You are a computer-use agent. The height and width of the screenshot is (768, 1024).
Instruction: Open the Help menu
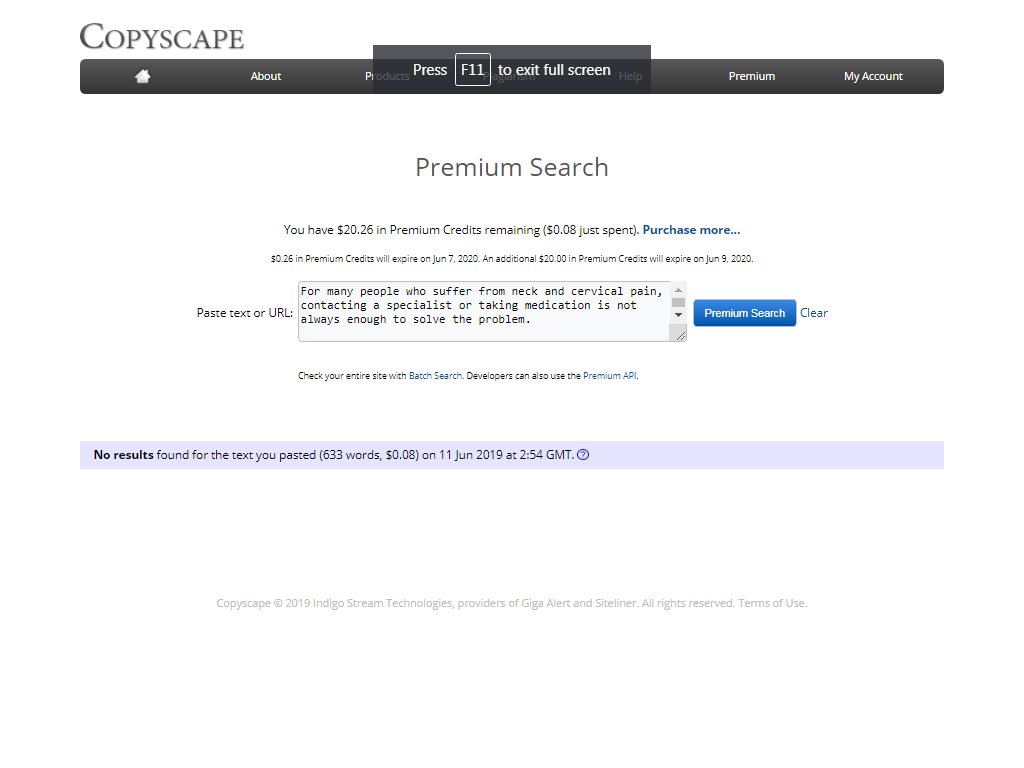(630, 76)
